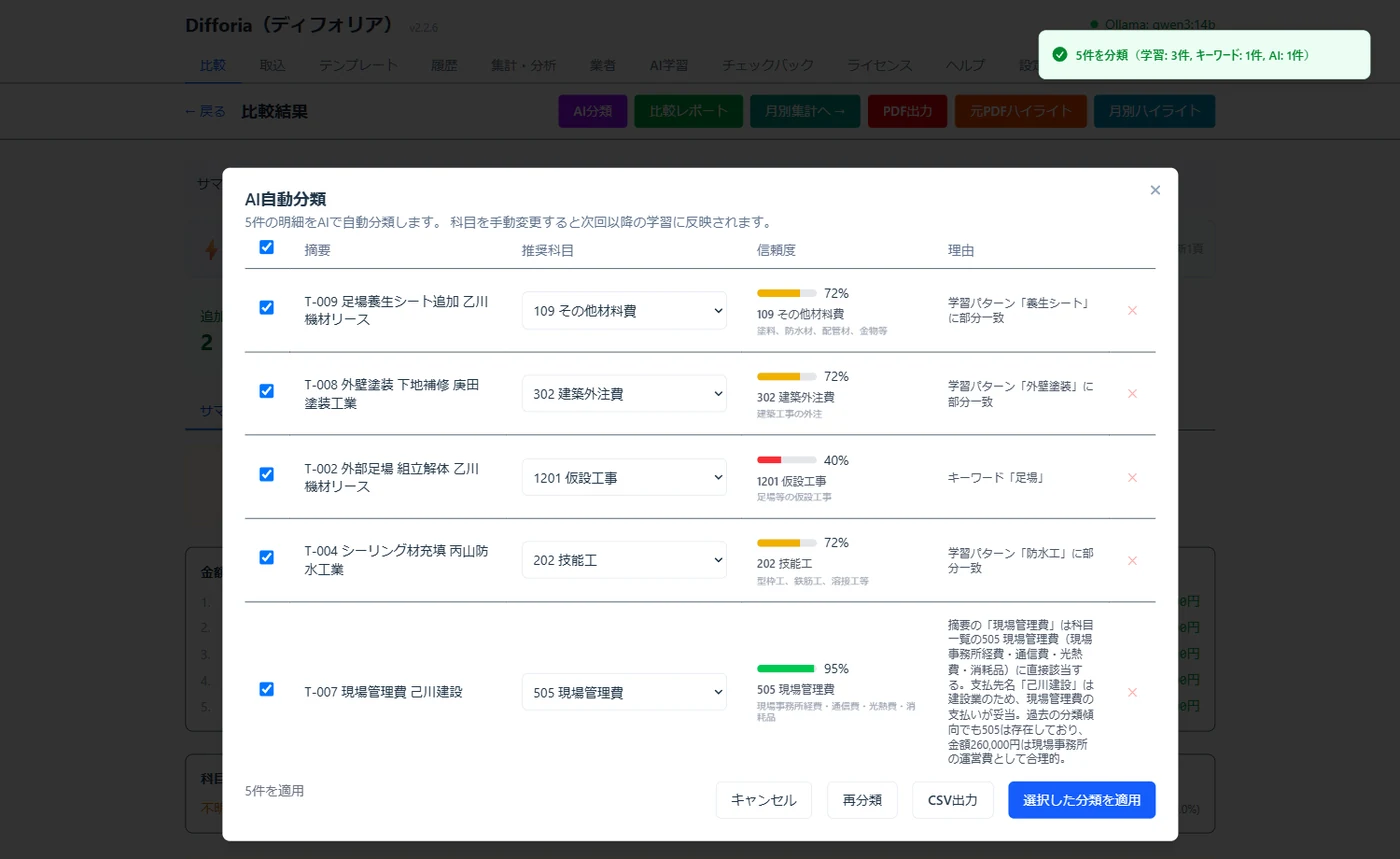
Task: Click the 信頼度 column header
Action: coord(776,250)
